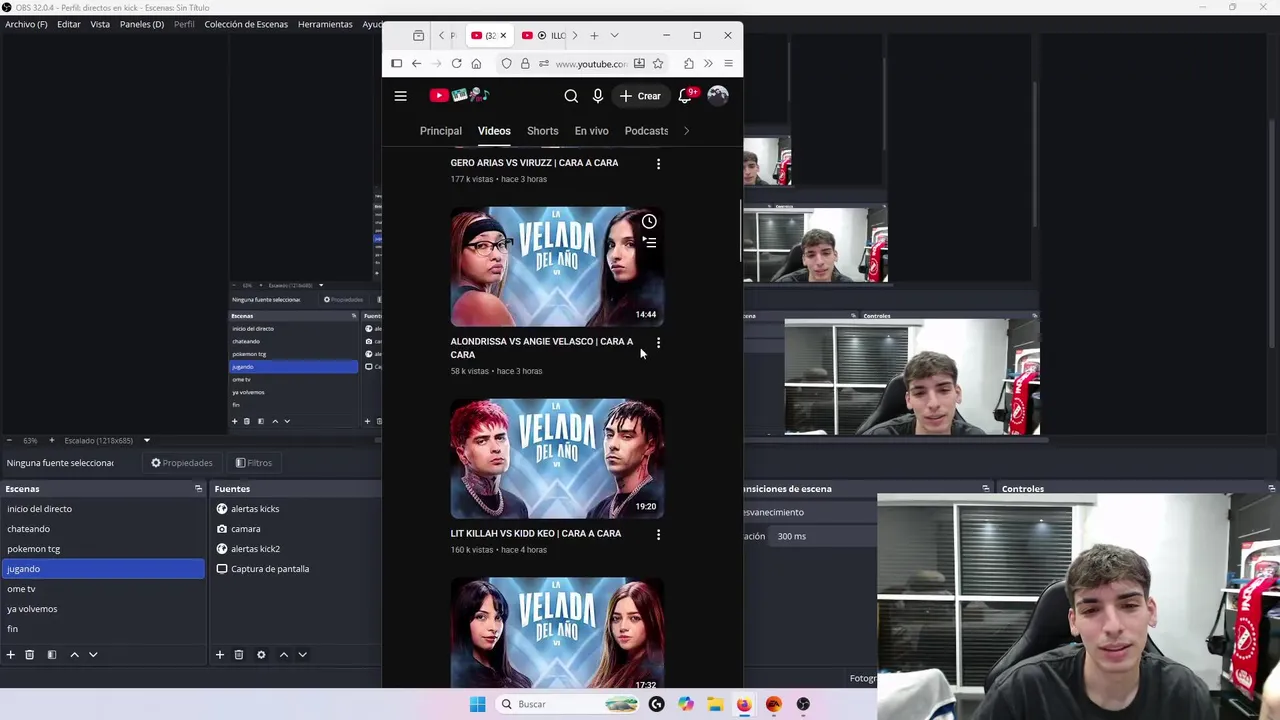Screen dimensions: 1280x720
Task: Open Vista menu in OBS
Action: [100, 24]
